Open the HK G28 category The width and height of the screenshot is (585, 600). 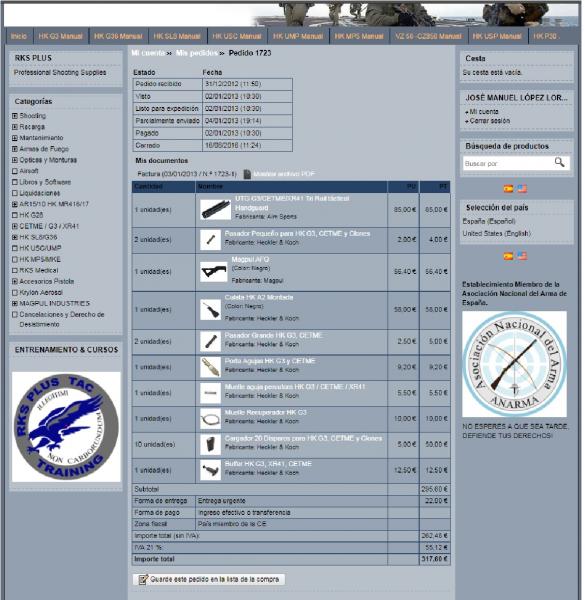[31, 215]
